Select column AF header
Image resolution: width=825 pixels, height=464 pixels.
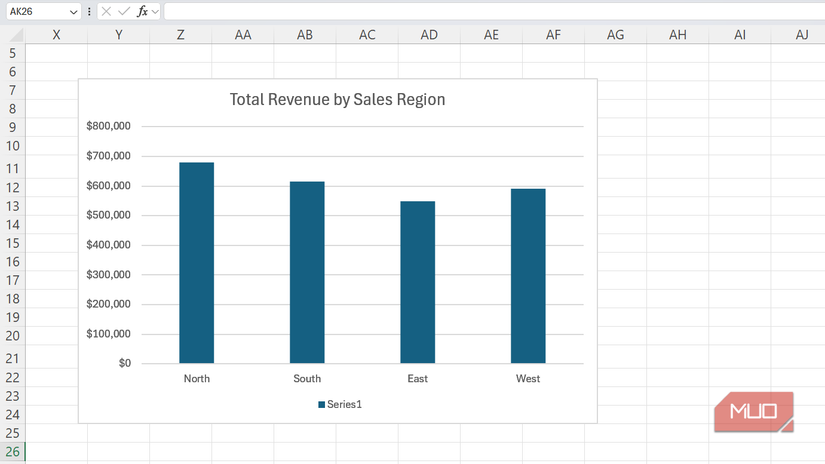point(553,35)
